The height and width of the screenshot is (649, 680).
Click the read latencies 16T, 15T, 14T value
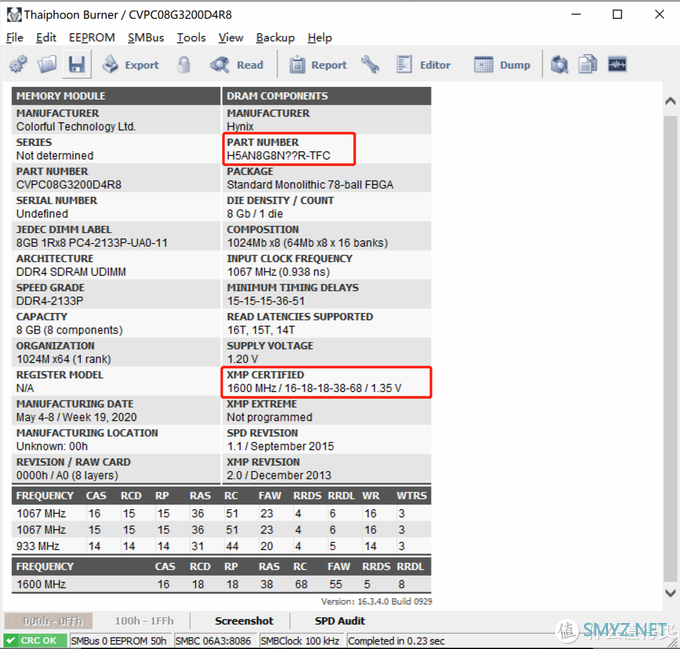pos(261,330)
